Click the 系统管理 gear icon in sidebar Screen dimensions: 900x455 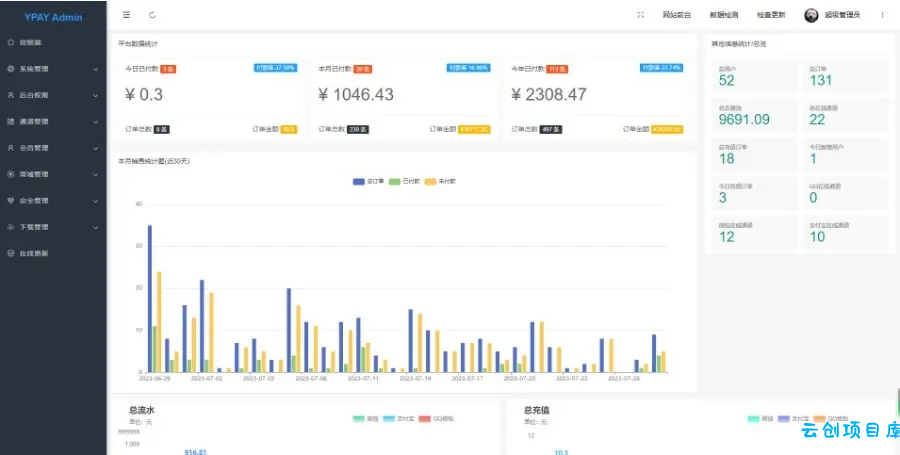[x=11, y=69]
